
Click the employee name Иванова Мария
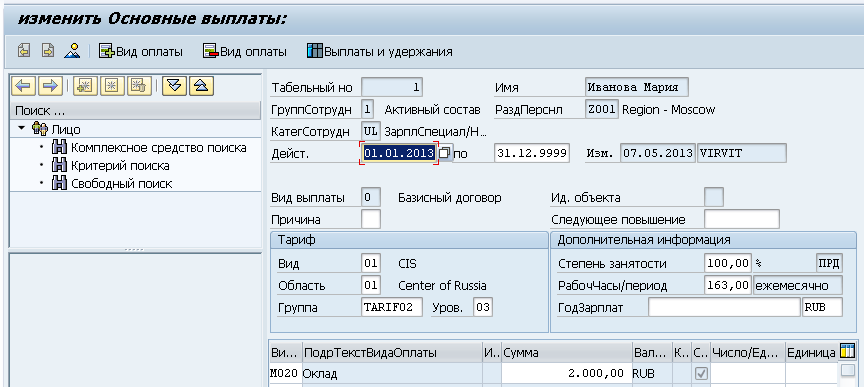click(x=636, y=87)
